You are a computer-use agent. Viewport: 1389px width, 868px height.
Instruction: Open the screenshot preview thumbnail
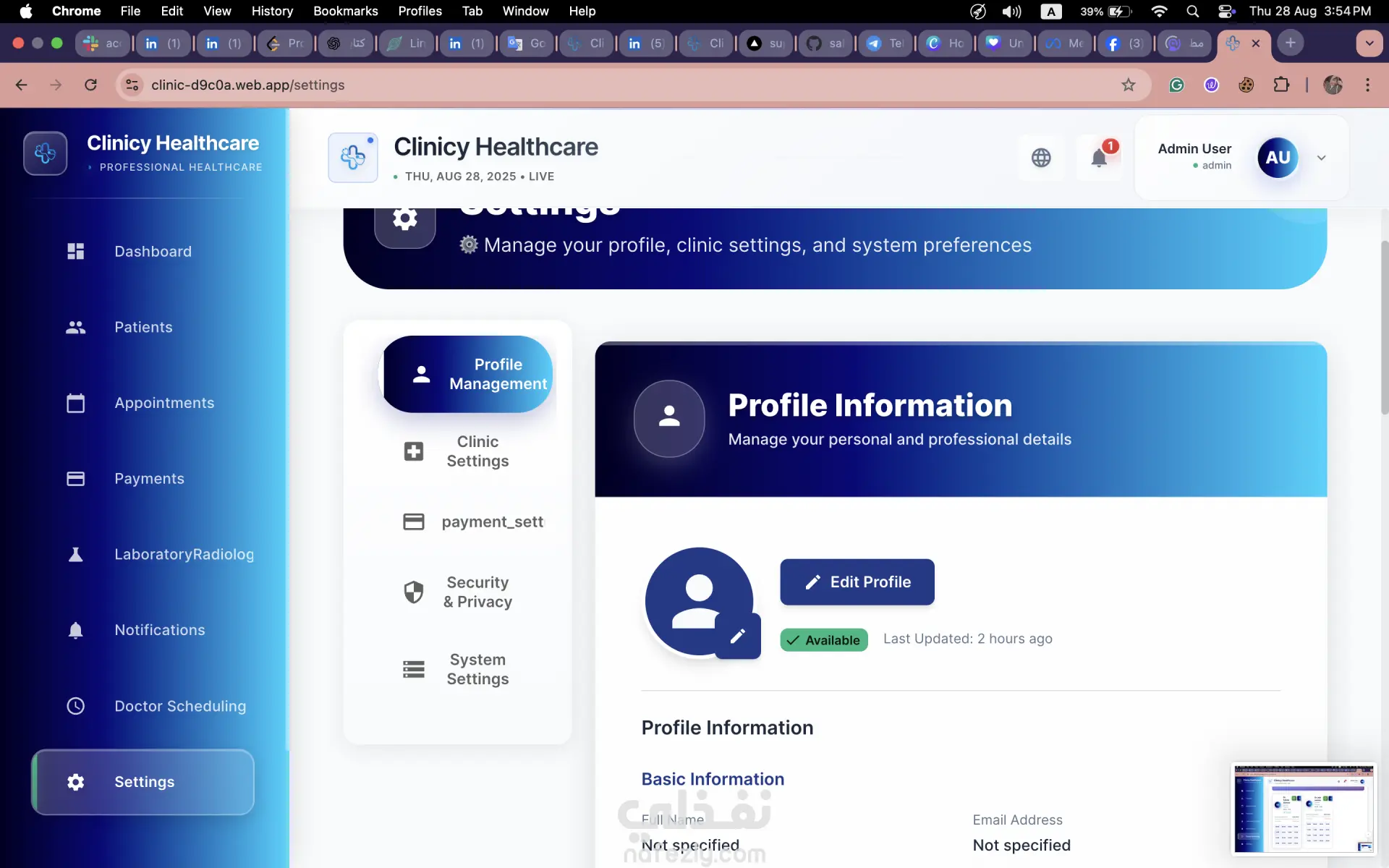[1303, 809]
